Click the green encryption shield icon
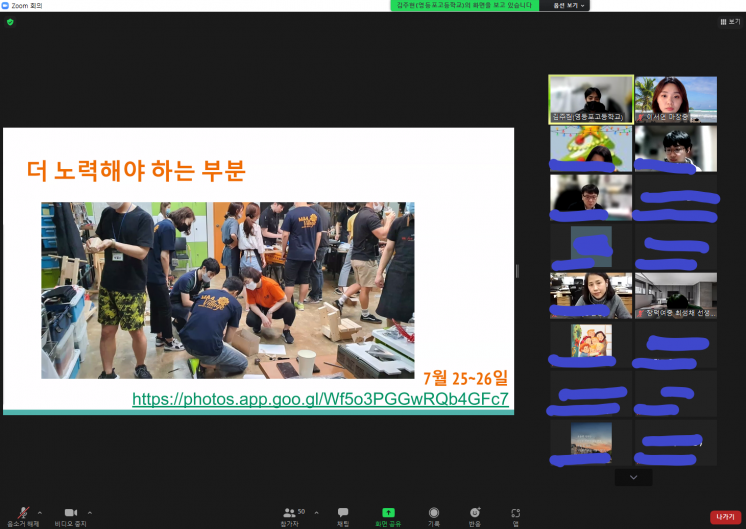The height and width of the screenshot is (529, 746). point(10,21)
